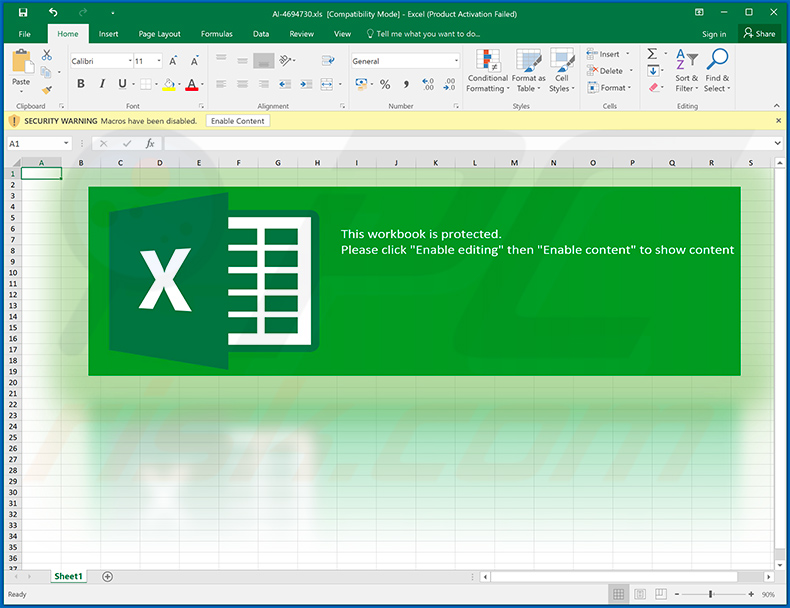Click the Percent Style icon
Viewport: 790px width, 608px height.
[x=385, y=84]
